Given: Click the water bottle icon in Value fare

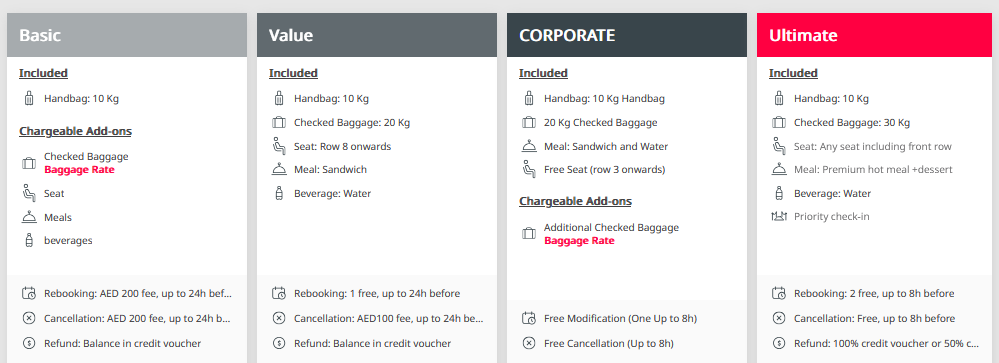Looking at the screenshot, I should [278, 194].
